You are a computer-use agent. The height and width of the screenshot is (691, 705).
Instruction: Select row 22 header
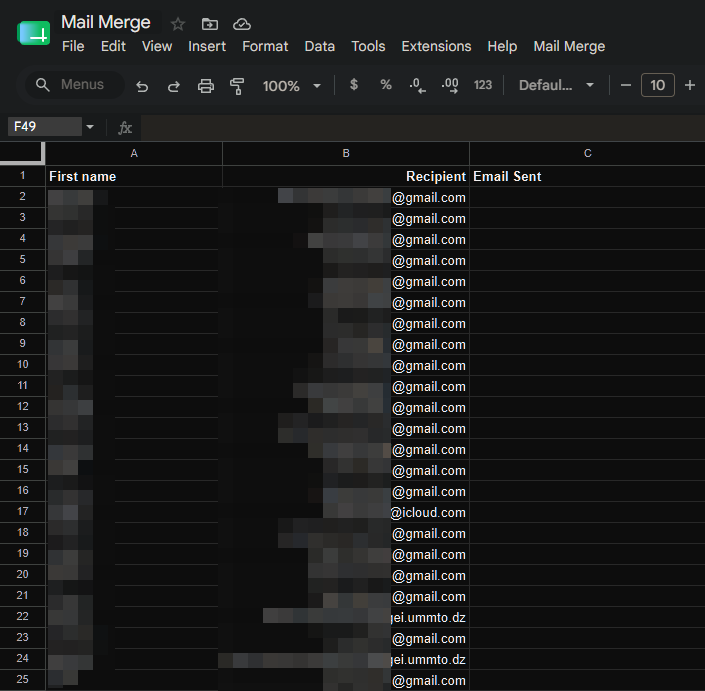[x=22, y=616]
